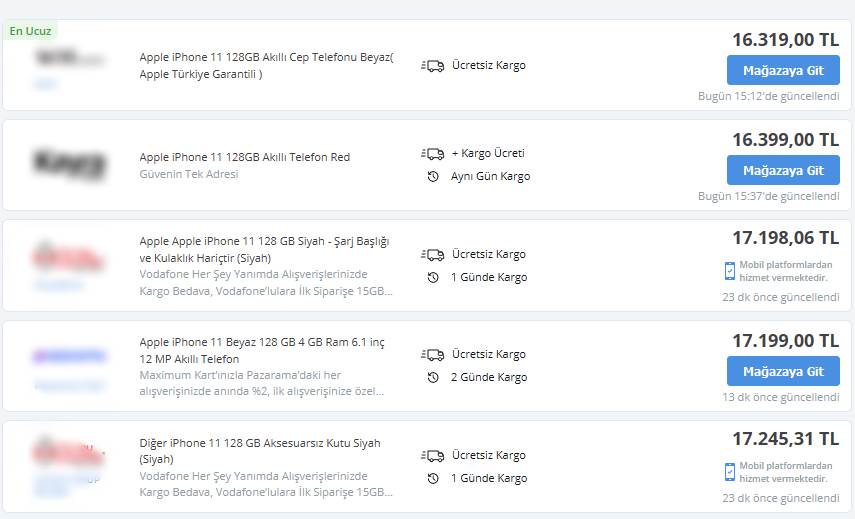Click 'Ücretsiz Kargo' in the 17.245,31 TL row
This screenshot has height=519, width=855.
[x=489, y=455]
